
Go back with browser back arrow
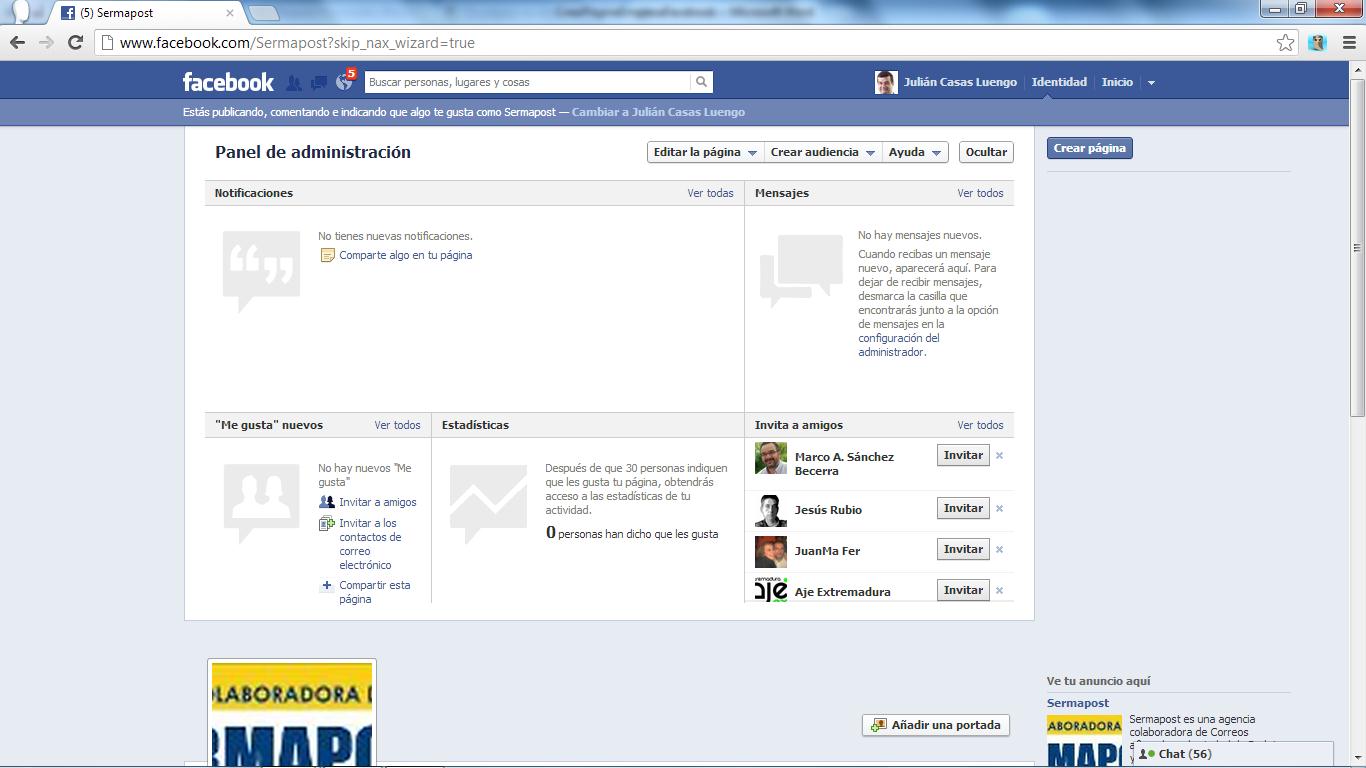click(x=17, y=42)
